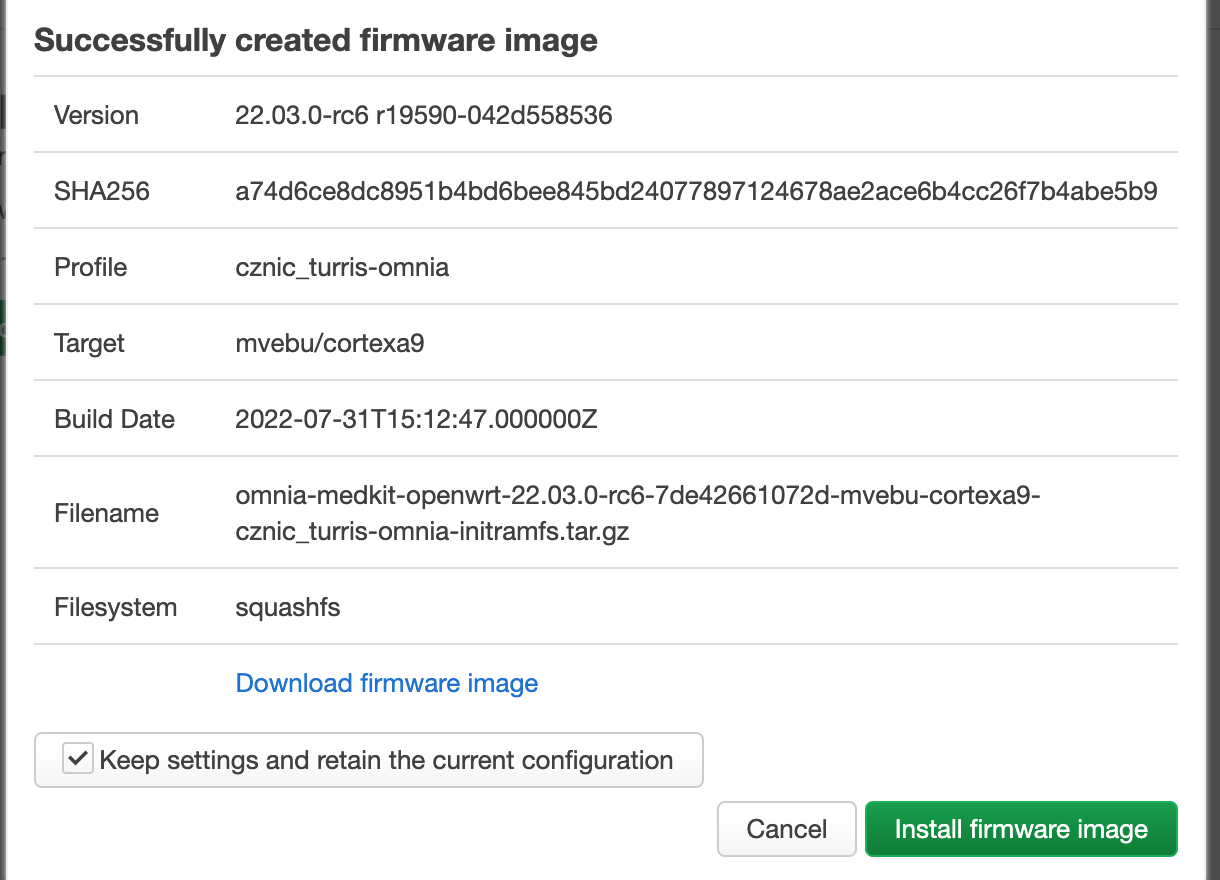Select the Build Date timestamp
This screenshot has width=1220, height=880.
pos(416,419)
